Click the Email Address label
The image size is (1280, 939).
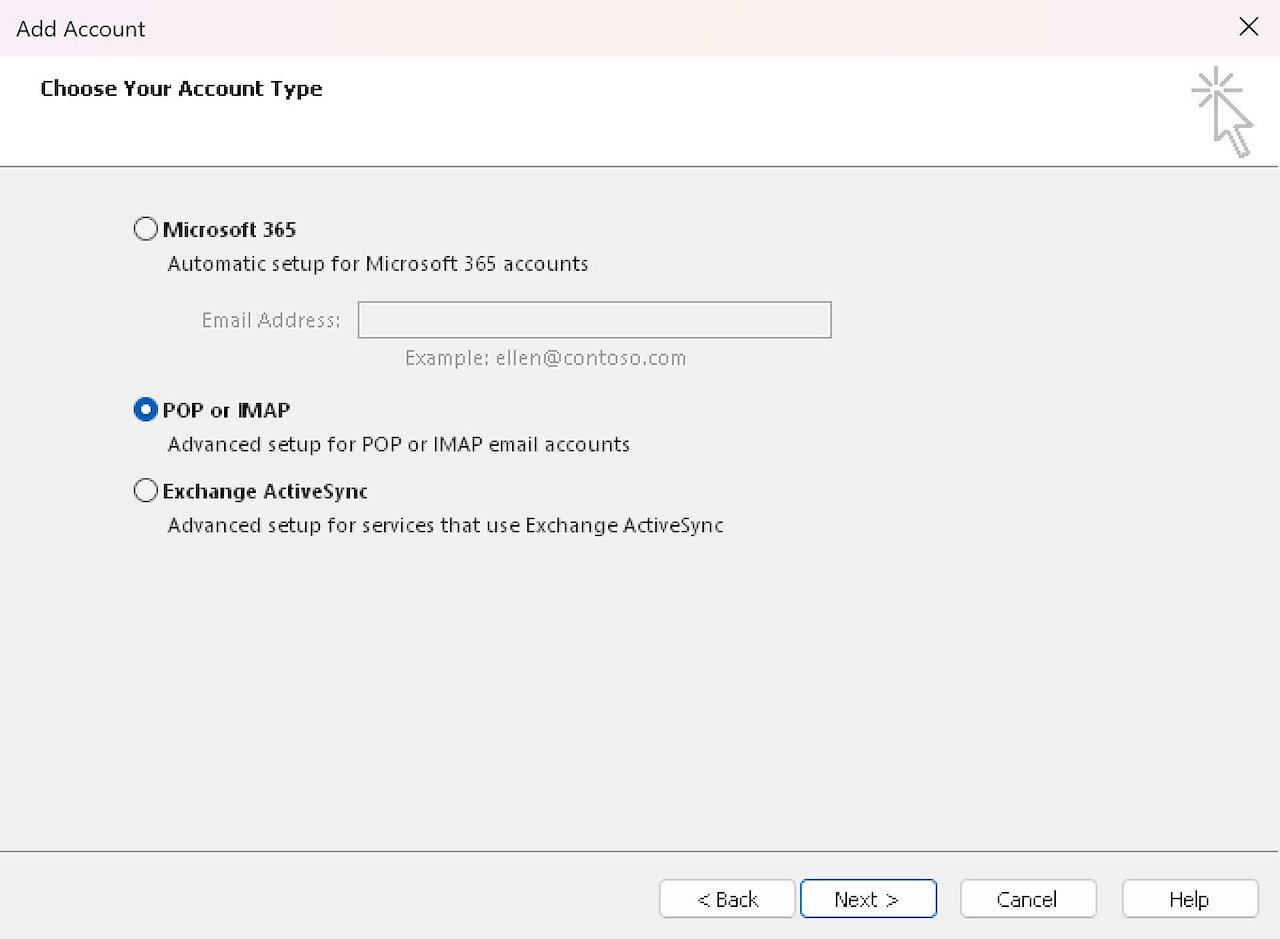pos(271,320)
